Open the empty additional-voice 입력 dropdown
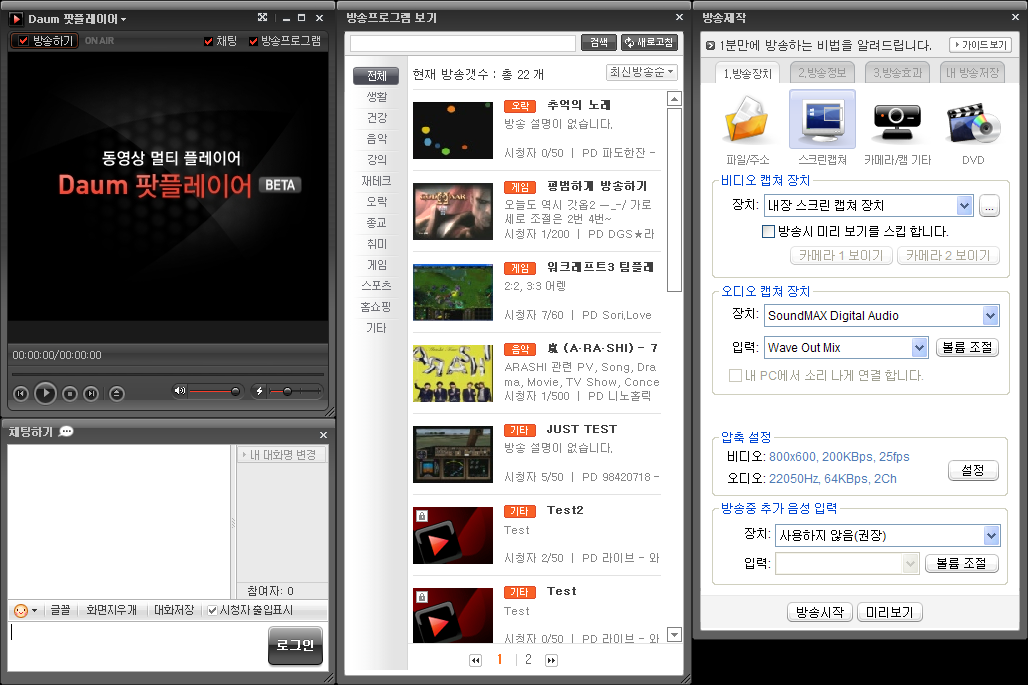This screenshot has width=1028, height=685. pyautogui.click(x=910, y=563)
